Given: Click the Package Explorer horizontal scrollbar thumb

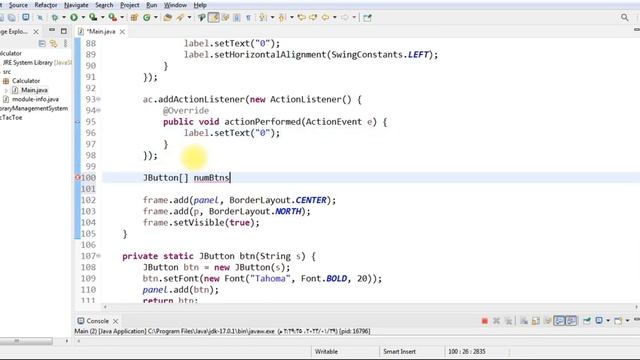Looking at the screenshot, I should [x=26, y=341].
